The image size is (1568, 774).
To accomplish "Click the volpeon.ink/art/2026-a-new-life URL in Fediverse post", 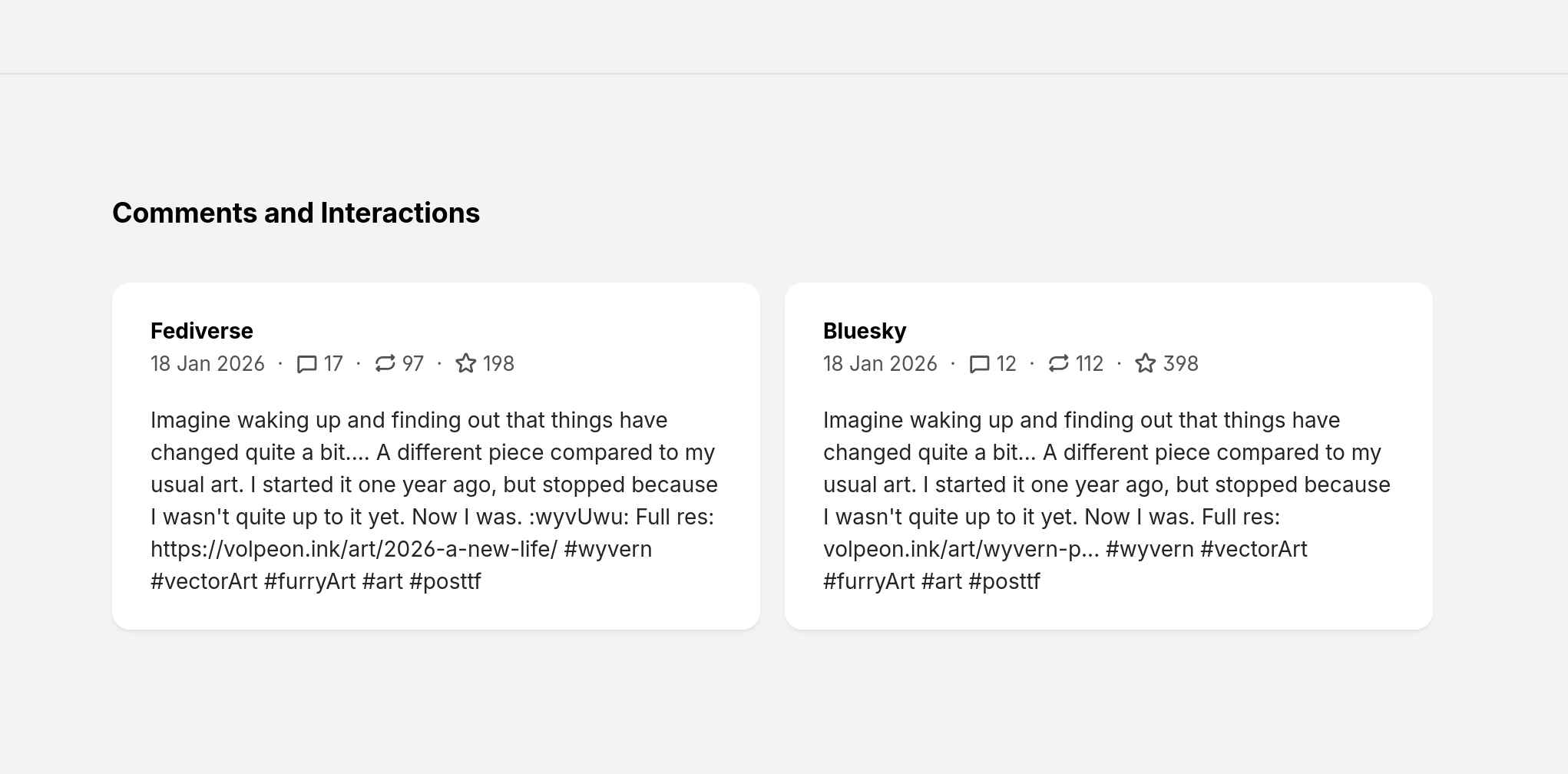I will [x=353, y=550].
